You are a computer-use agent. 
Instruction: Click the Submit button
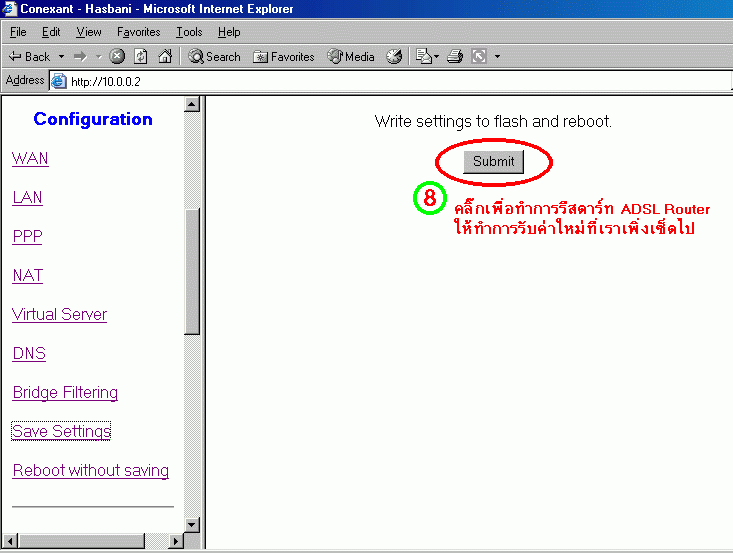[x=494, y=161]
